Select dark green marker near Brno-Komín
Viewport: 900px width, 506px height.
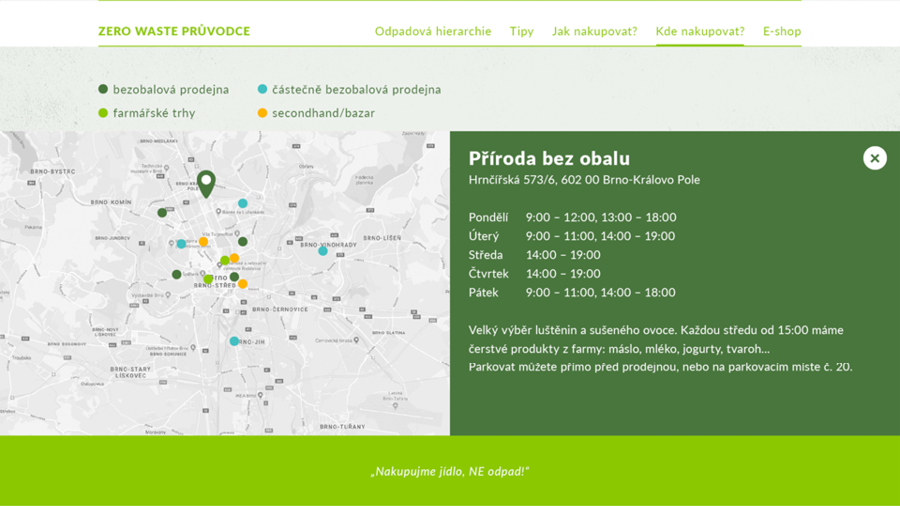pyautogui.click(x=162, y=213)
